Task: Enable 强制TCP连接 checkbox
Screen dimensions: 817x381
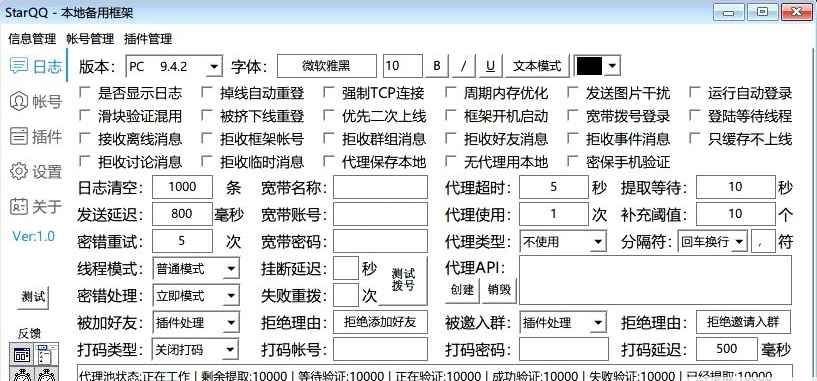Action: click(x=328, y=93)
